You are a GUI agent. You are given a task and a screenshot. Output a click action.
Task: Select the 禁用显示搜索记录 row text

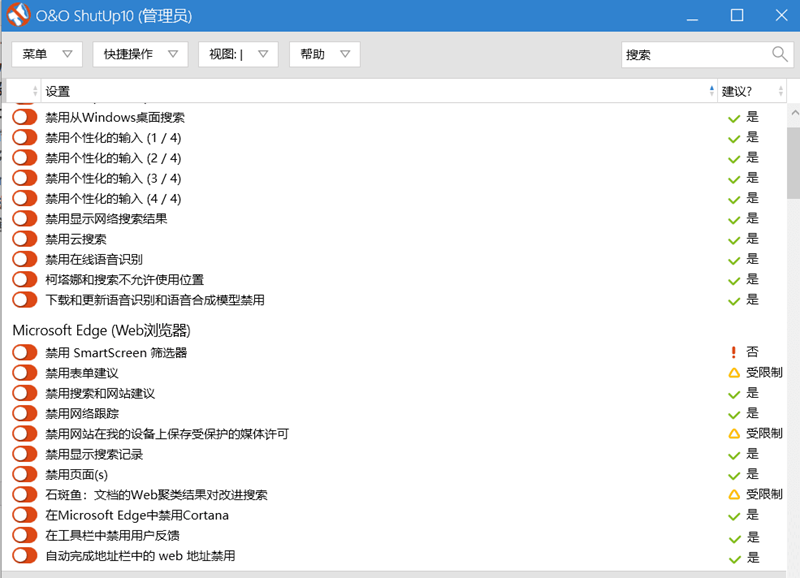[94, 454]
